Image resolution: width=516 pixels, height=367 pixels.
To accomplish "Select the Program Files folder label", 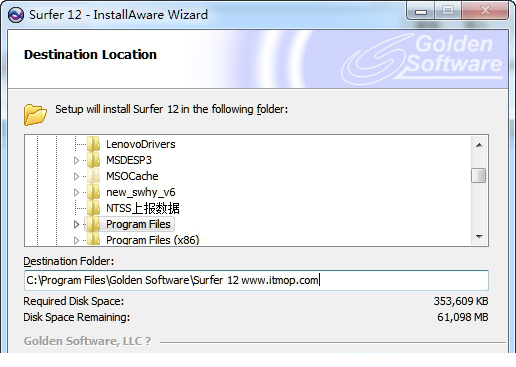I will (x=138, y=224).
